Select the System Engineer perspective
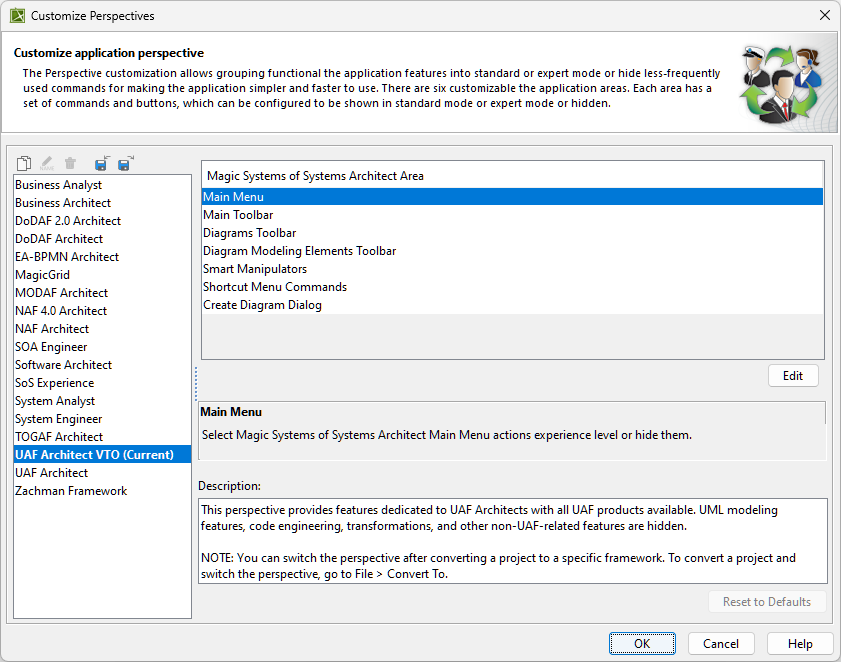This screenshot has width=841, height=662. (x=102, y=418)
